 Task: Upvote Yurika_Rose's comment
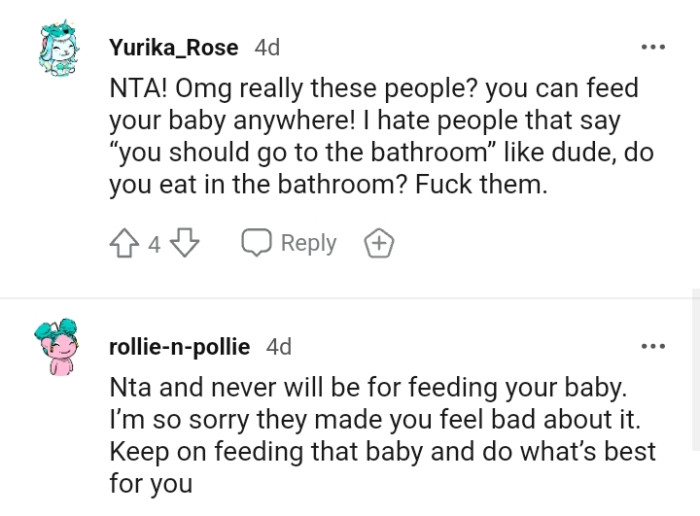coord(126,244)
